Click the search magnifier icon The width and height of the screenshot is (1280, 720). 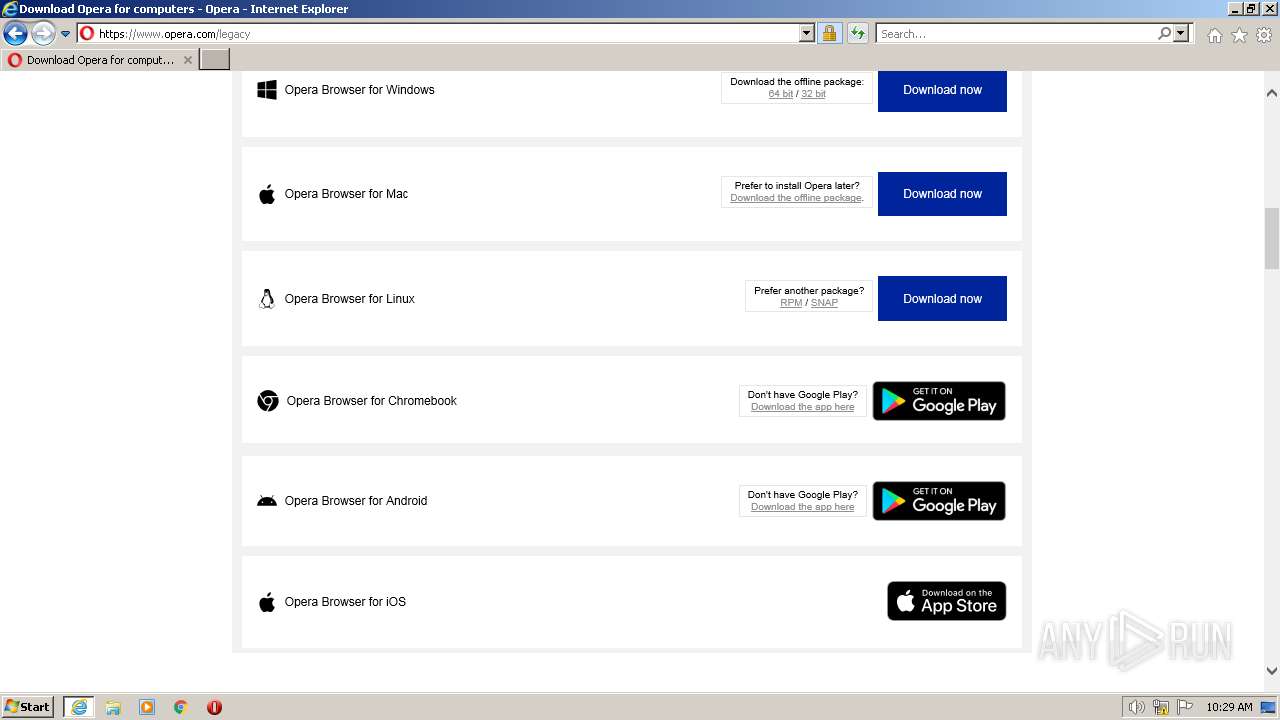1164,34
